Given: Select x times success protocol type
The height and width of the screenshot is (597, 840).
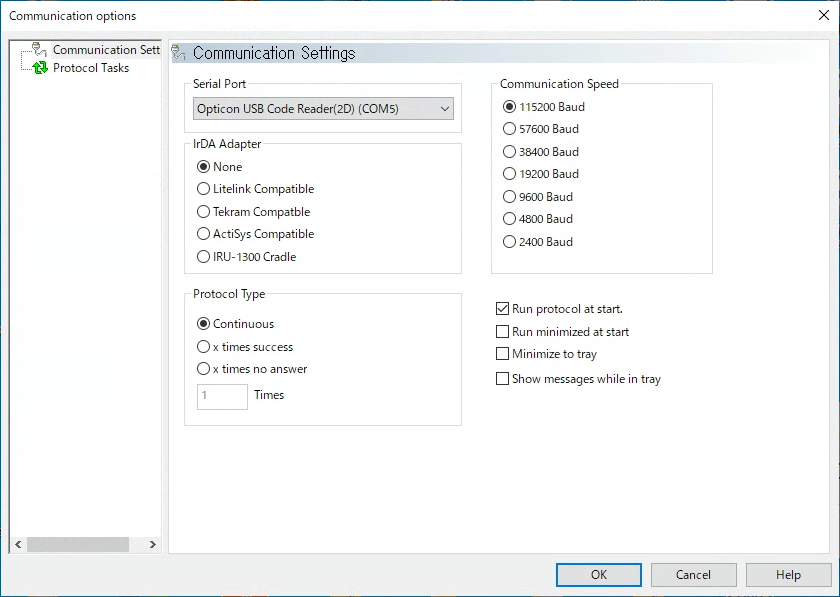Looking at the screenshot, I should coord(245,347).
